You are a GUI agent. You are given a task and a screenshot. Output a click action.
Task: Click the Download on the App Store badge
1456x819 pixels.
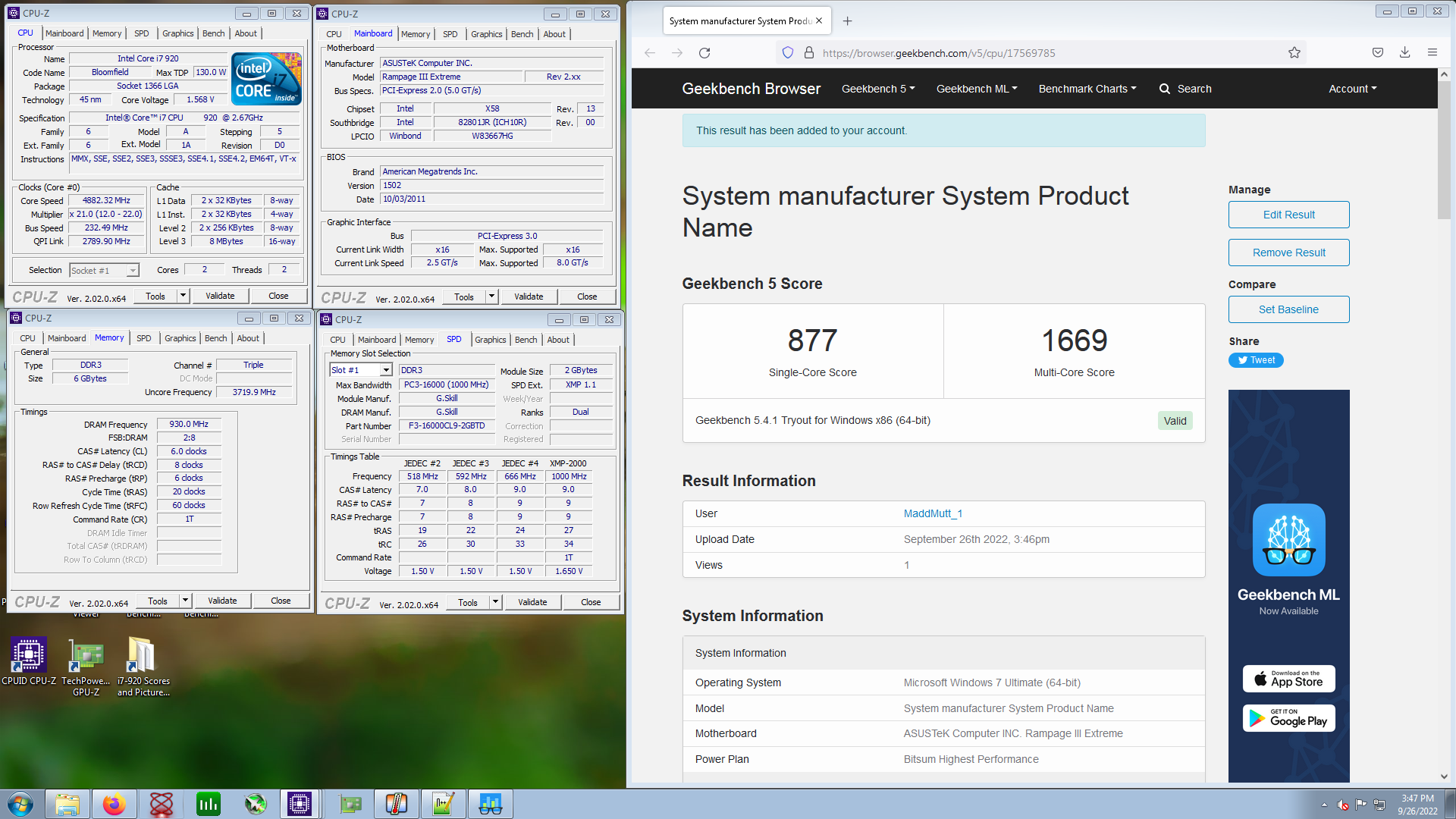[x=1288, y=679]
